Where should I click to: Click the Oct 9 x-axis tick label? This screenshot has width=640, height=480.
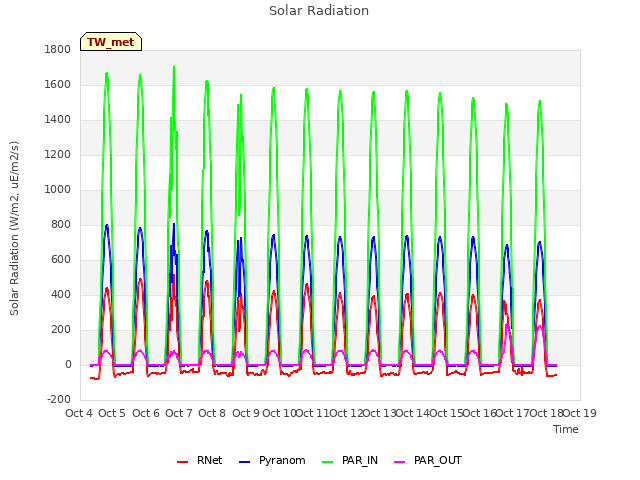(x=246, y=413)
